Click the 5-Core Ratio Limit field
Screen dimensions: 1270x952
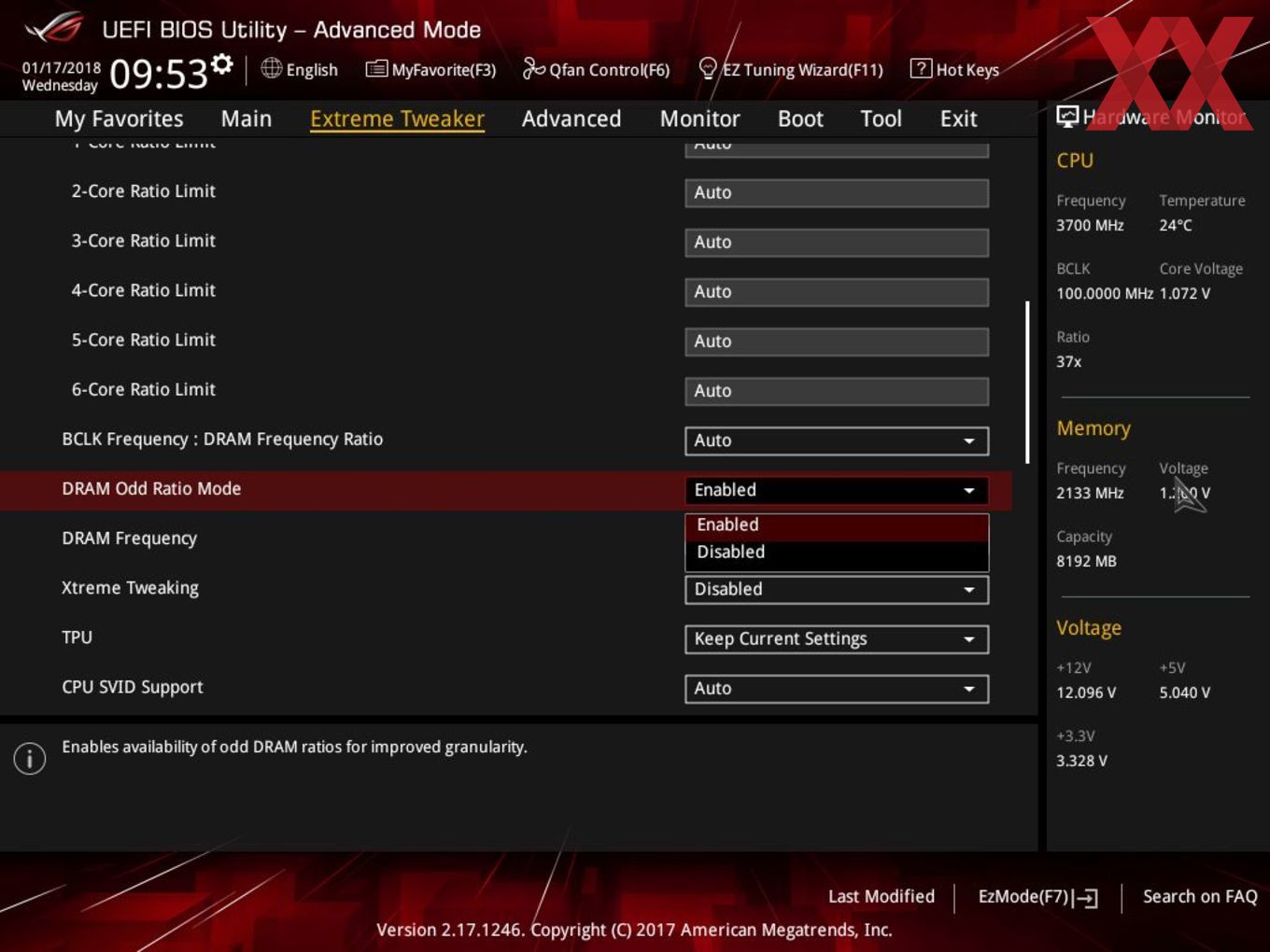pyautogui.click(x=837, y=342)
